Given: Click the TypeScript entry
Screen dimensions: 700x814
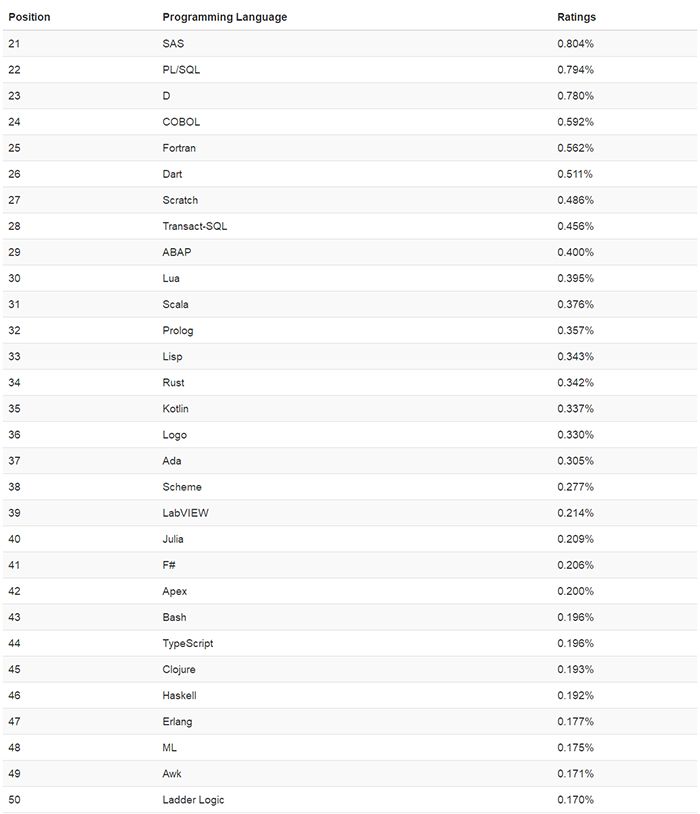Looking at the screenshot, I should point(187,643).
